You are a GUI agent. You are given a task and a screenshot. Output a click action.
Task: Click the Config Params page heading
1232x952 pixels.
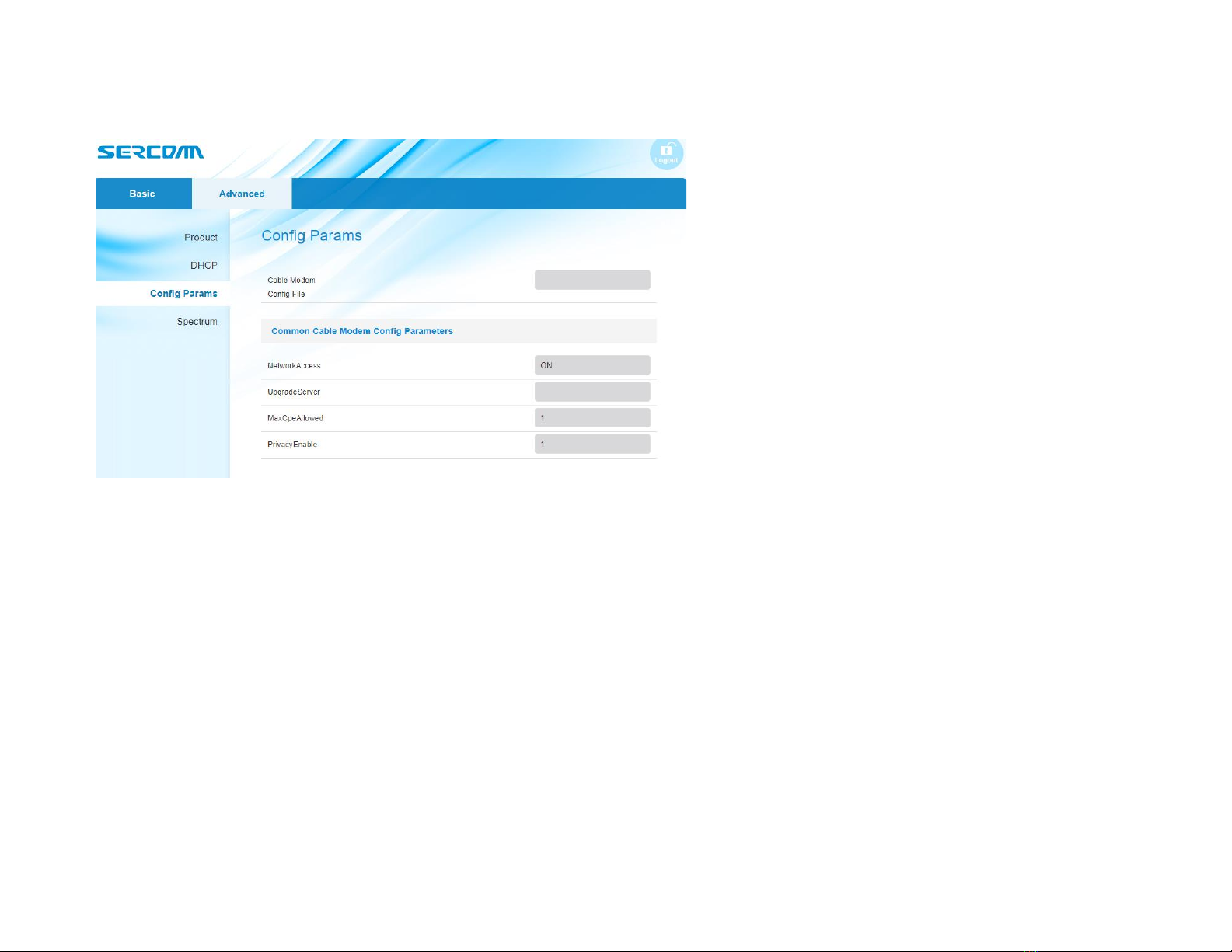pos(312,236)
